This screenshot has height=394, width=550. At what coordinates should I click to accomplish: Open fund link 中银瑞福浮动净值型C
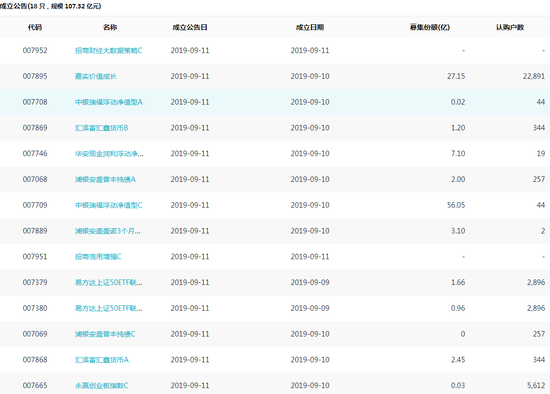(x=108, y=205)
